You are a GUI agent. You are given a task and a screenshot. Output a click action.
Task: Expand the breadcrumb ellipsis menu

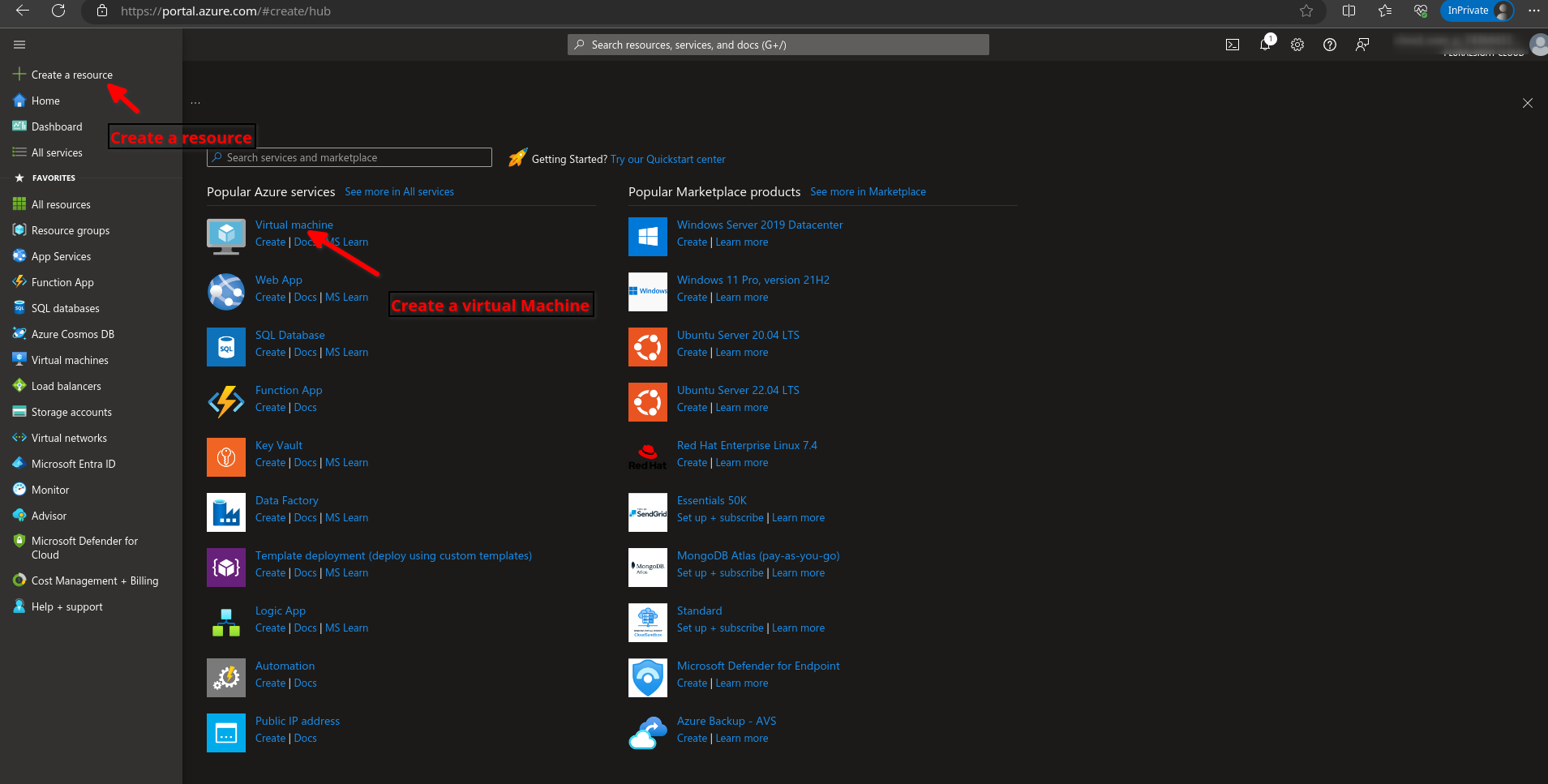click(x=195, y=103)
